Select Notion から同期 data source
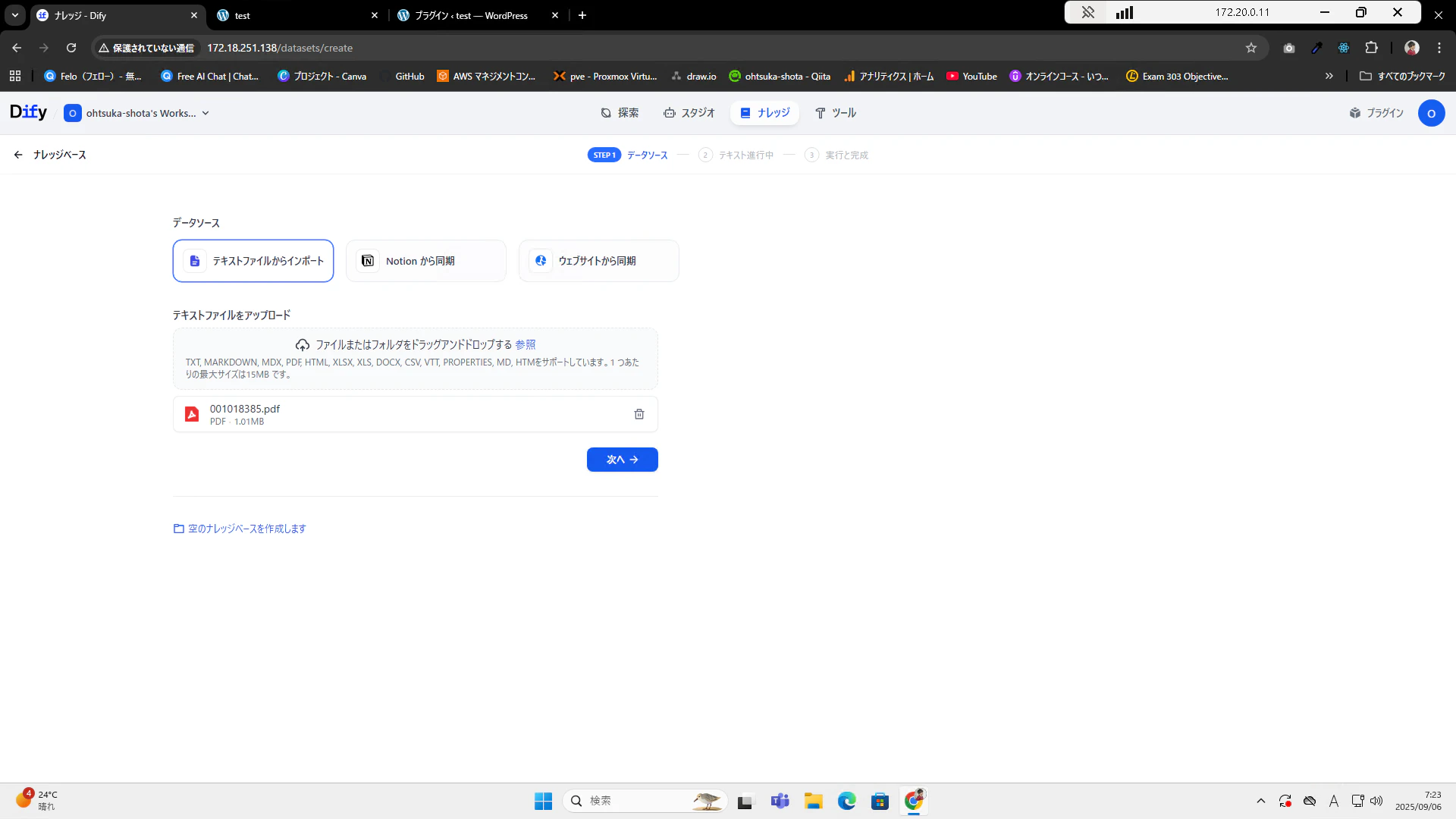The image size is (1456, 819). [426, 261]
